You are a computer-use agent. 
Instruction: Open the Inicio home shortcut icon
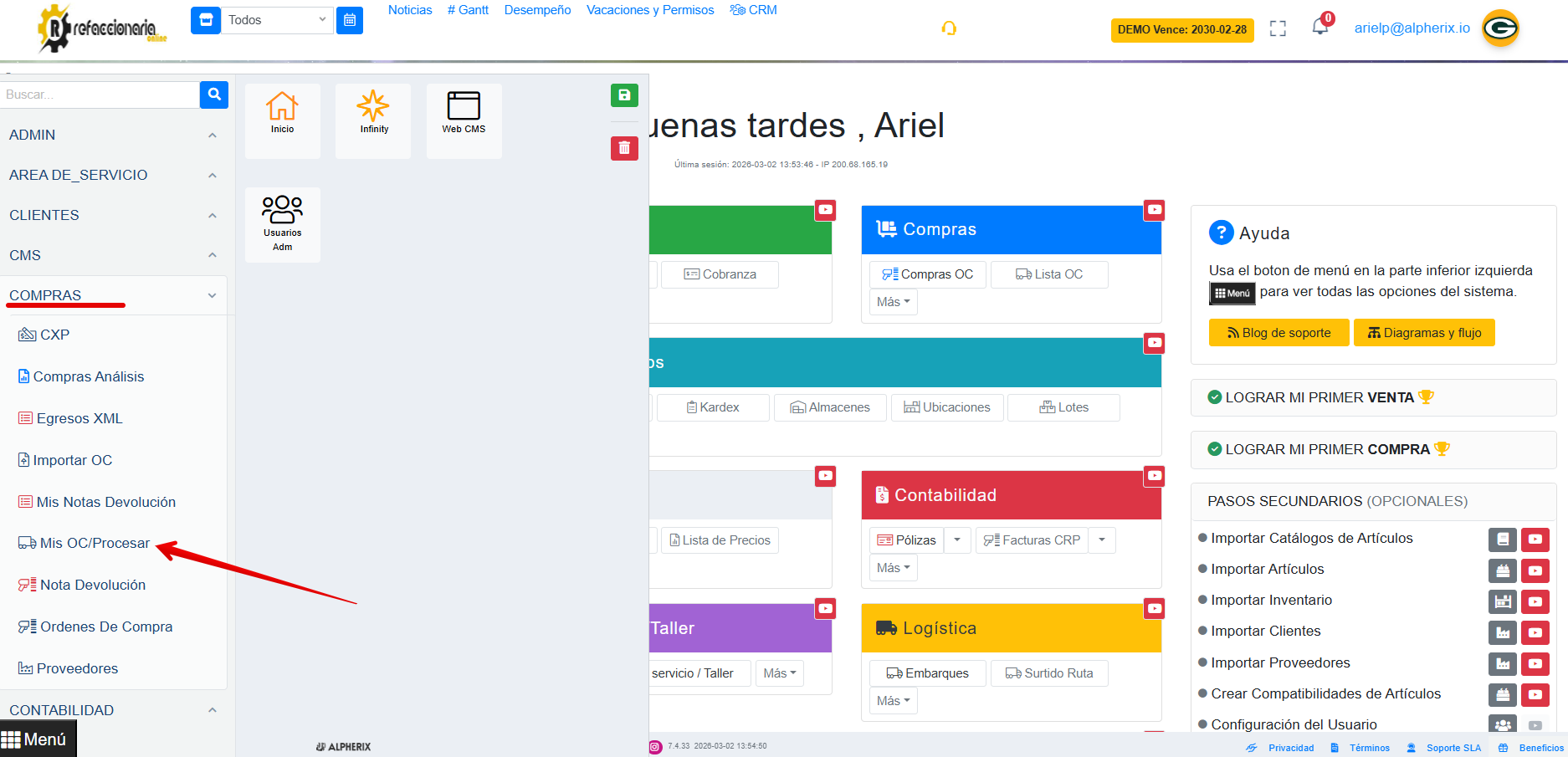(282, 113)
